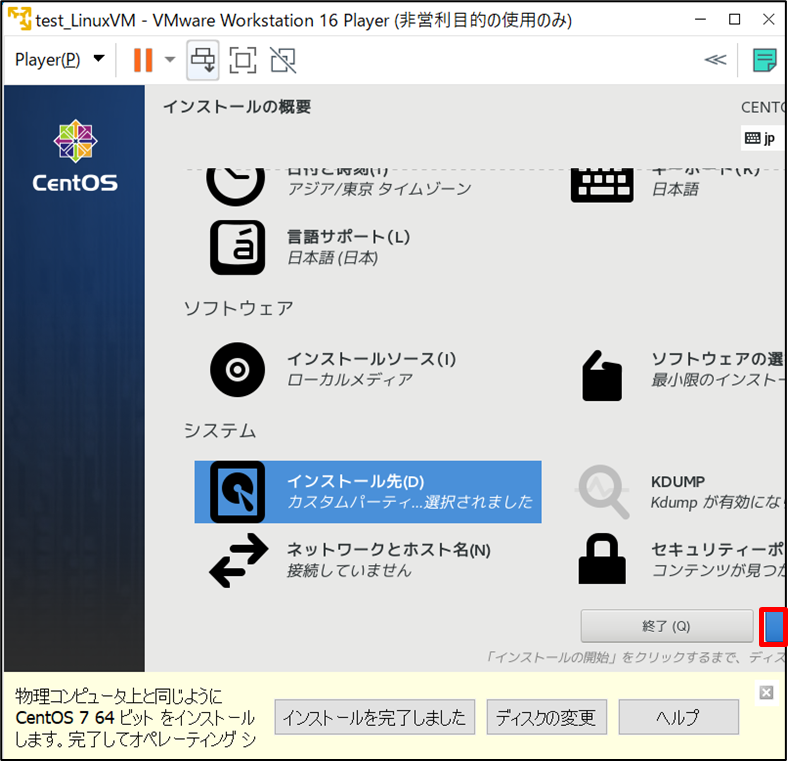Open the software selection package icon
Viewport: 788px width, 761px height.
pyautogui.click(x=602, y=375)
